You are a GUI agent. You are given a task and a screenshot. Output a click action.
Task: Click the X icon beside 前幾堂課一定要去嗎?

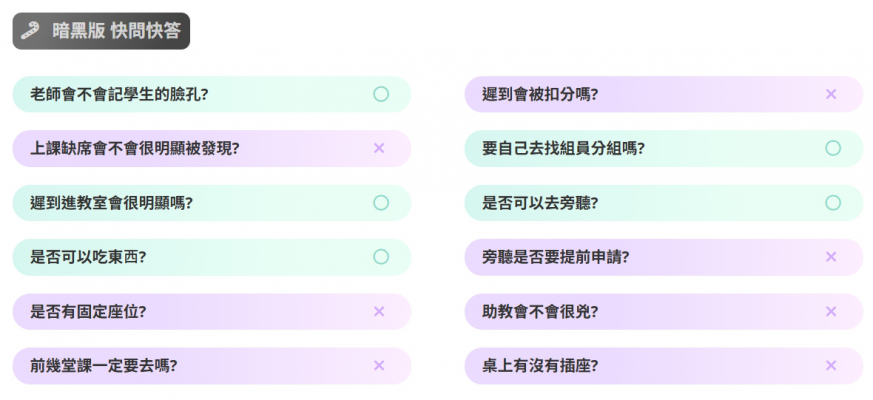coord(379,365)
